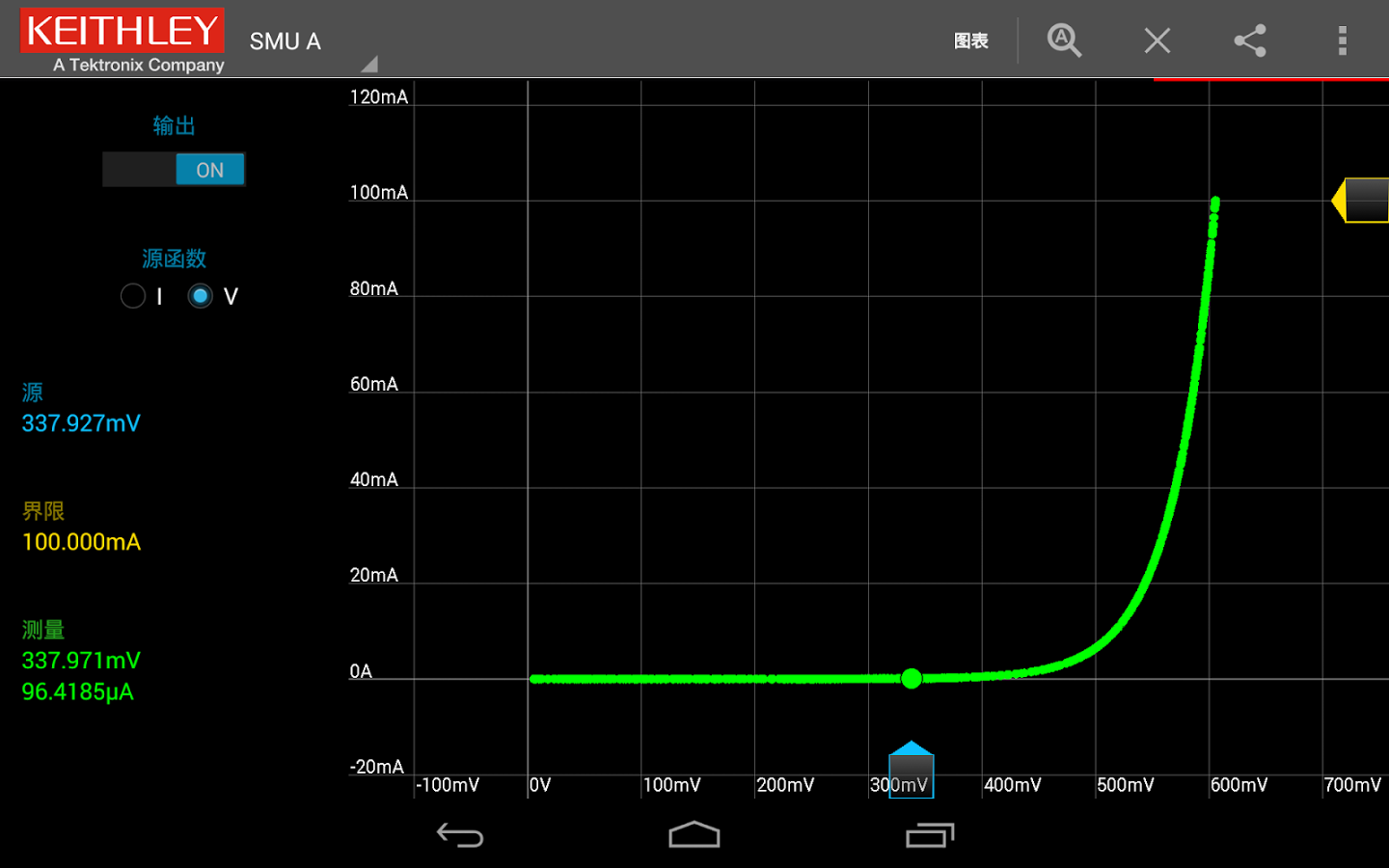Tap the 120mA y-axis label
This screenshot has height=868, width=1389.
pos(379,96)
